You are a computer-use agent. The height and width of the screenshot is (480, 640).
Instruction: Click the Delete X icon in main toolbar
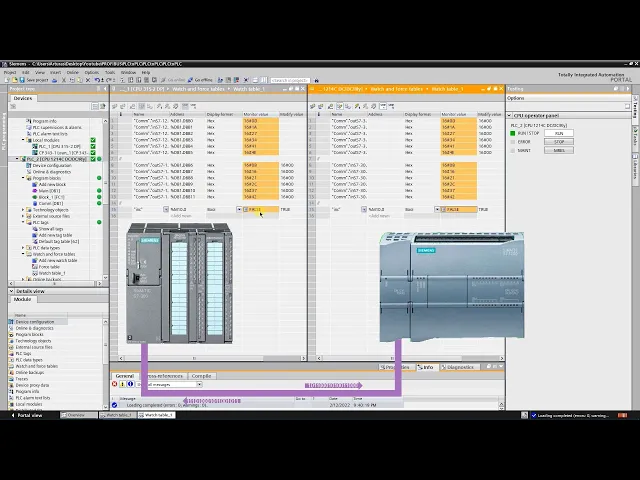pyautogui.click(x=88, y=80)
